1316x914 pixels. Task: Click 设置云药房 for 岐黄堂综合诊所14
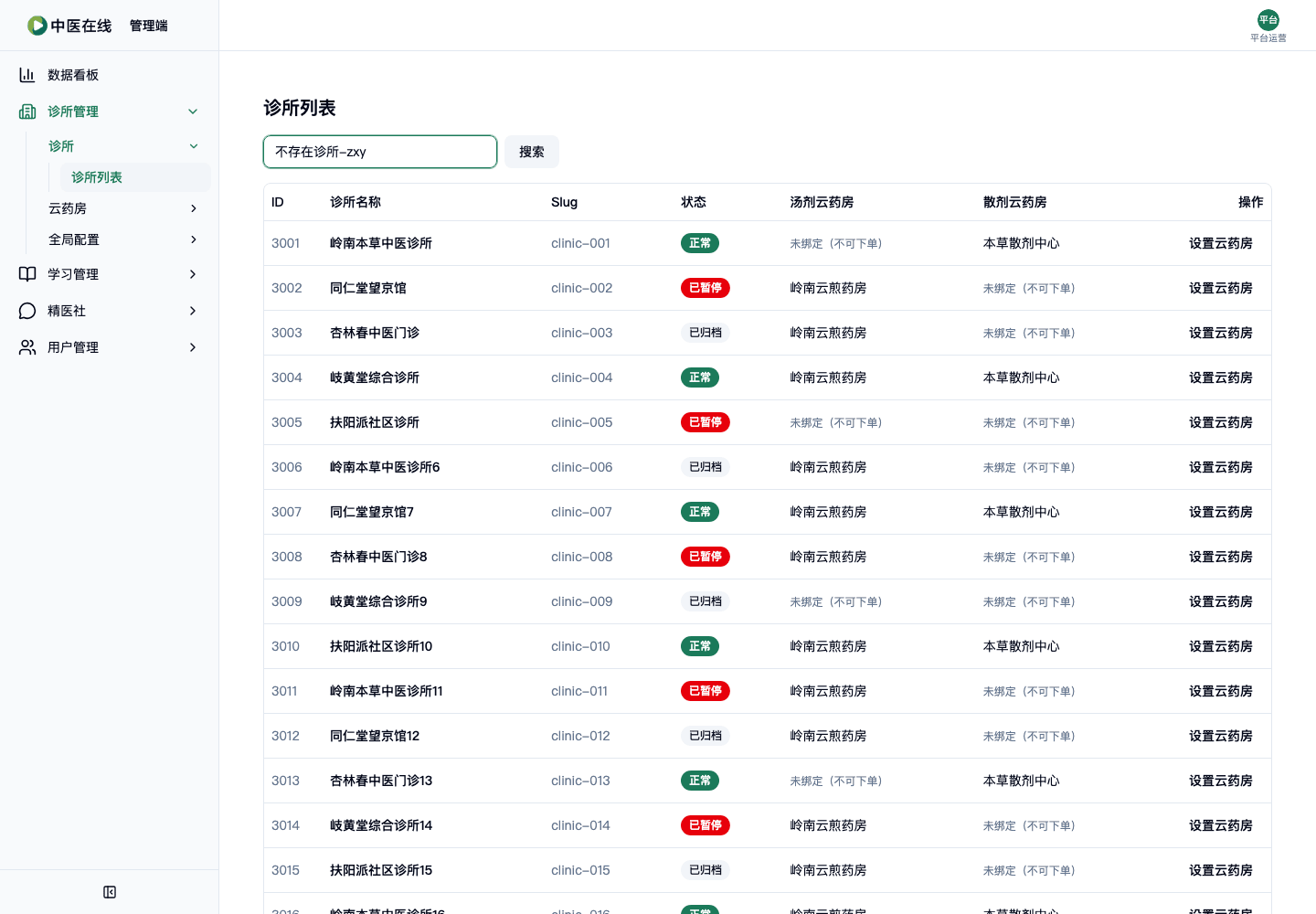[x=1221, y=825]
